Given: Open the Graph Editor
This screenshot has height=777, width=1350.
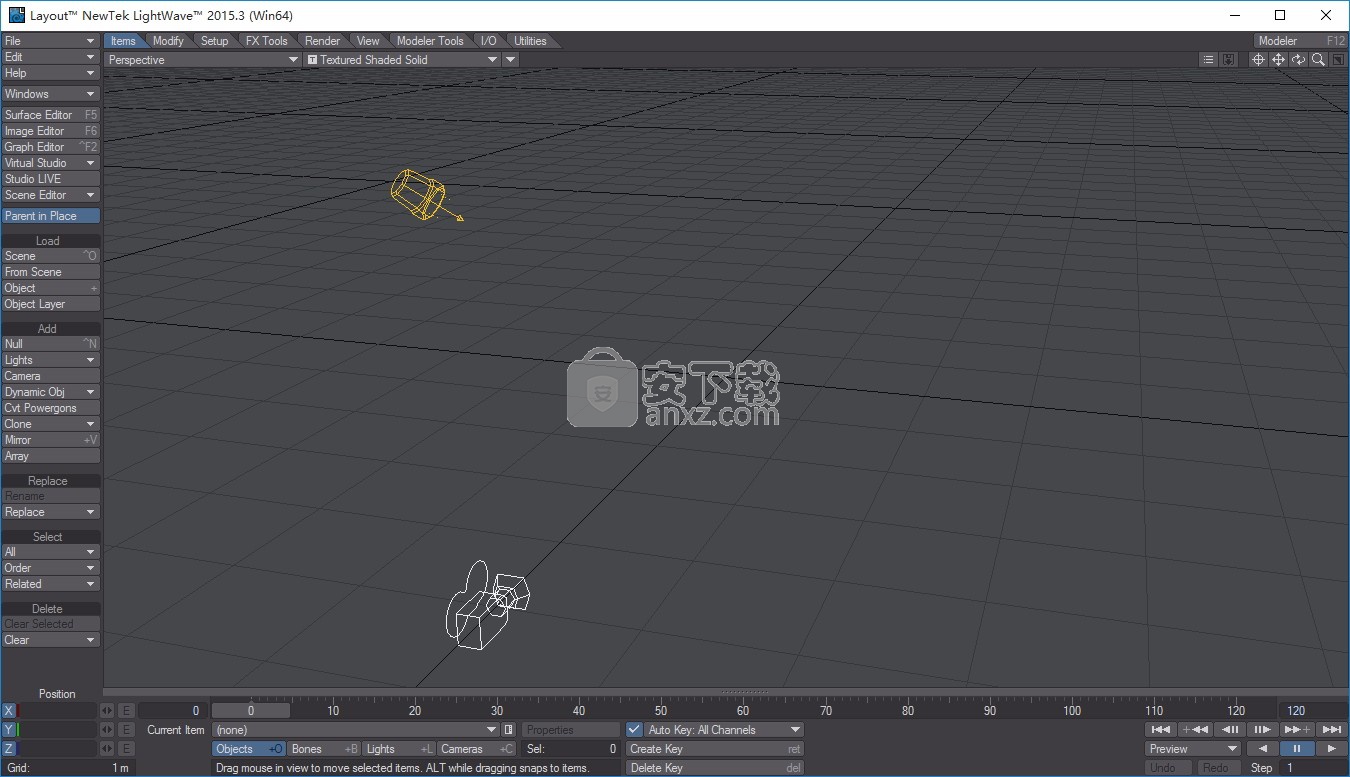Looking at the screenshot, I should (51, 147).
